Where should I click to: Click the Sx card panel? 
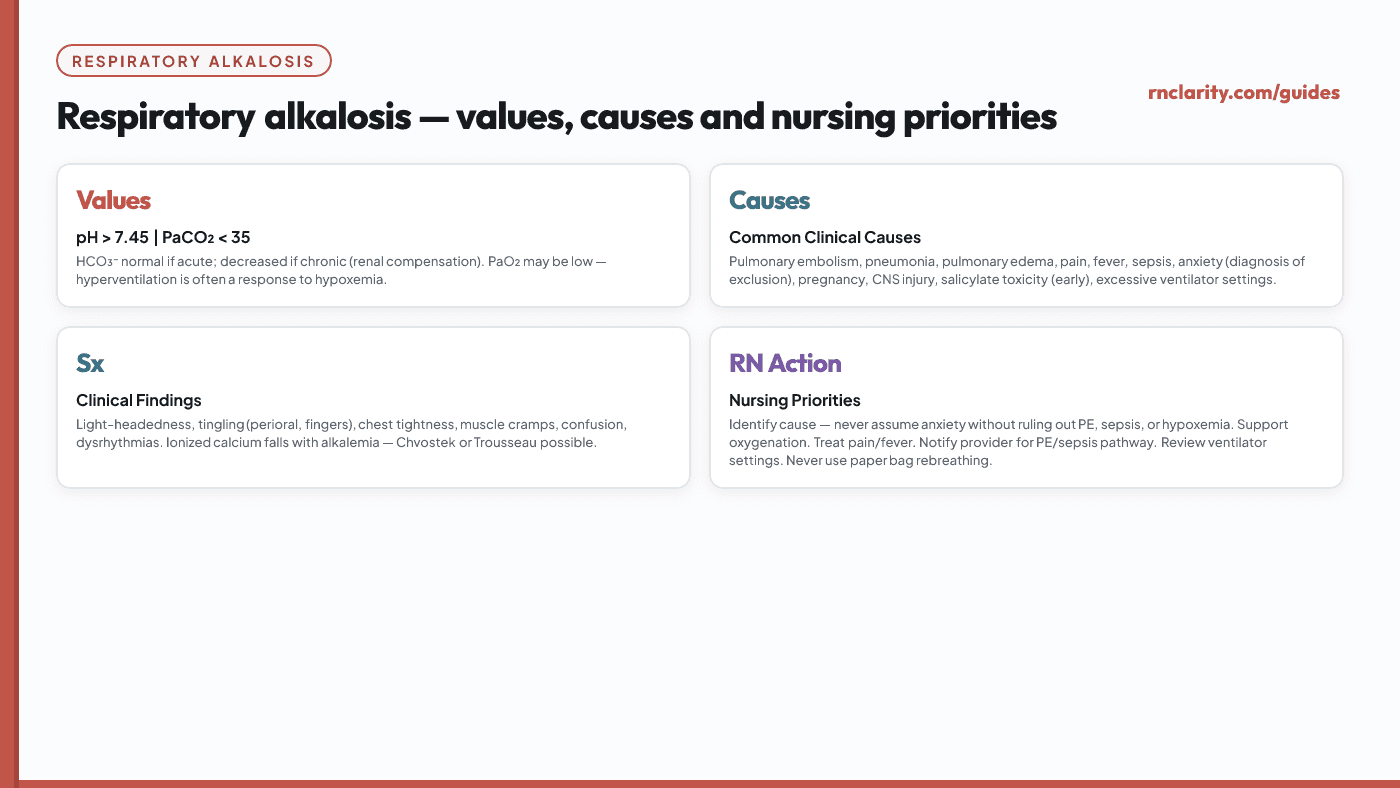click(x=374, y=408)
